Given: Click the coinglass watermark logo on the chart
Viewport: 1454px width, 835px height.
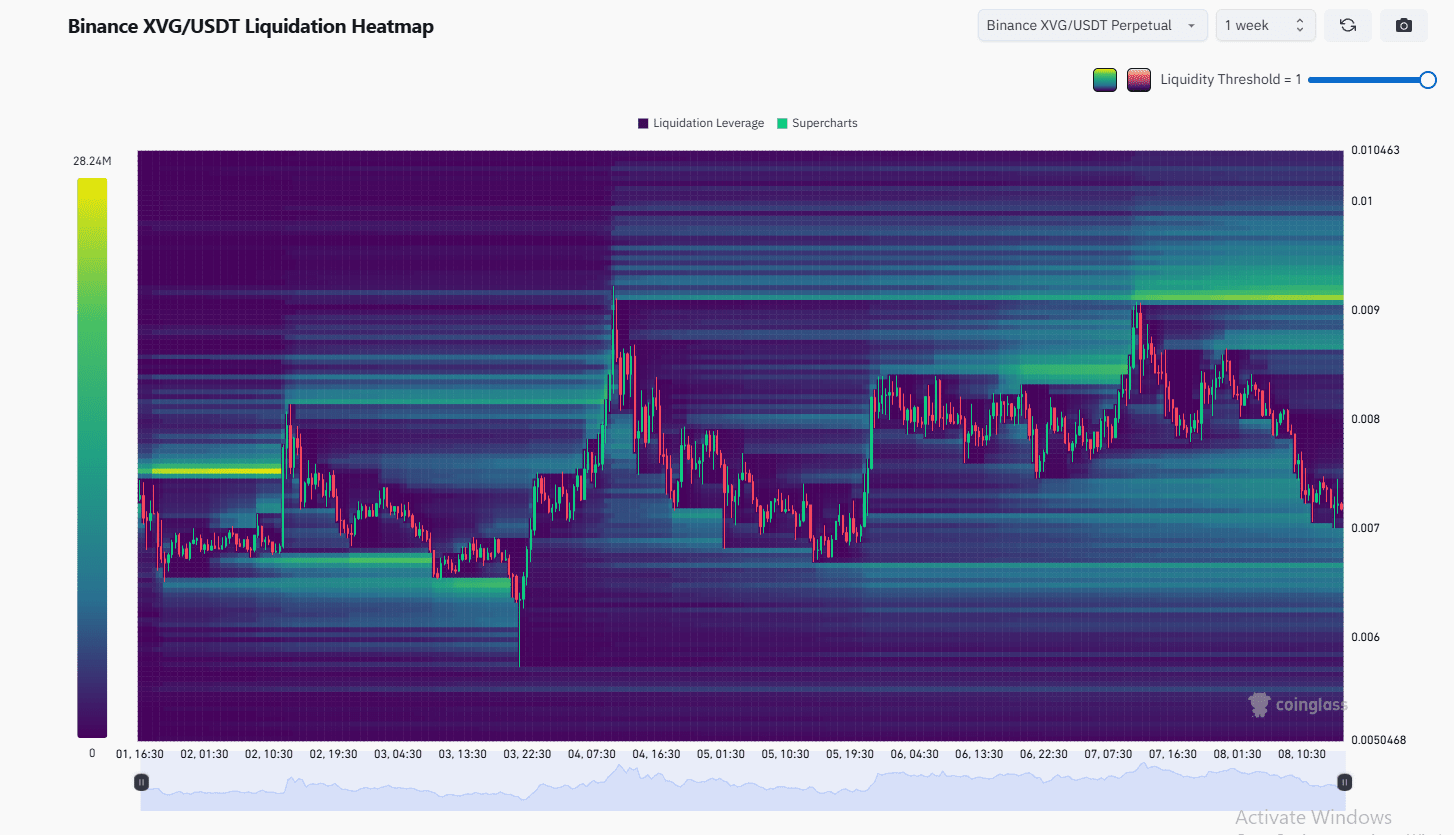Looking at the screenshot, I should pos(1297,705).
